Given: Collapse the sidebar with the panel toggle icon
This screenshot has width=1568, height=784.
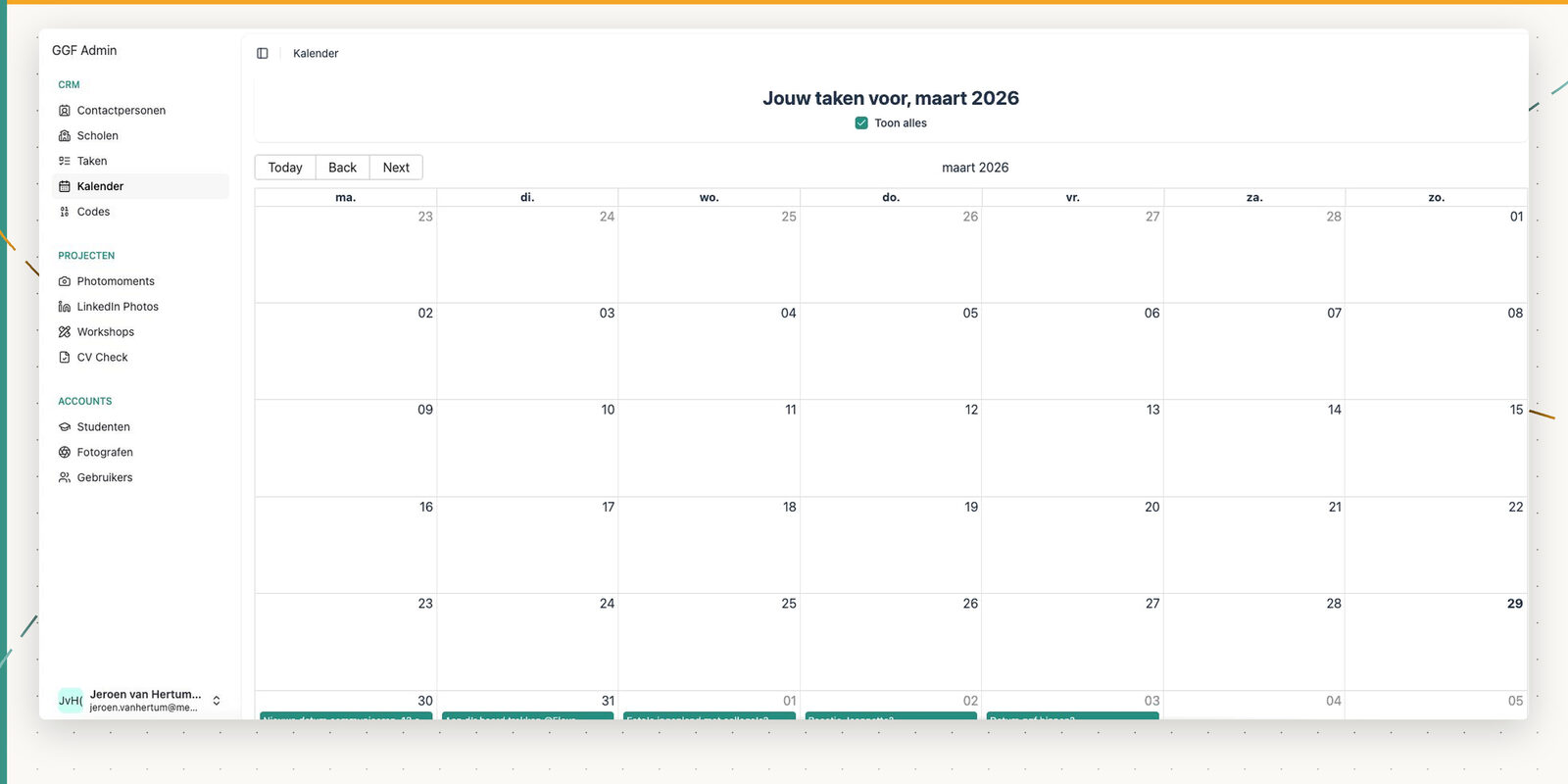Looking at the screenshot, I should [x=263, y=54].
